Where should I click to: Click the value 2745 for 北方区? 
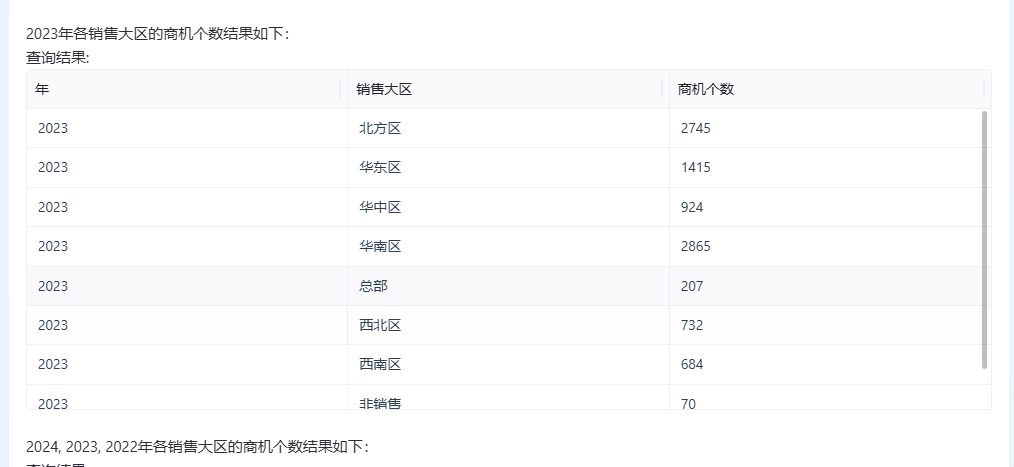(x=695, y=128)
